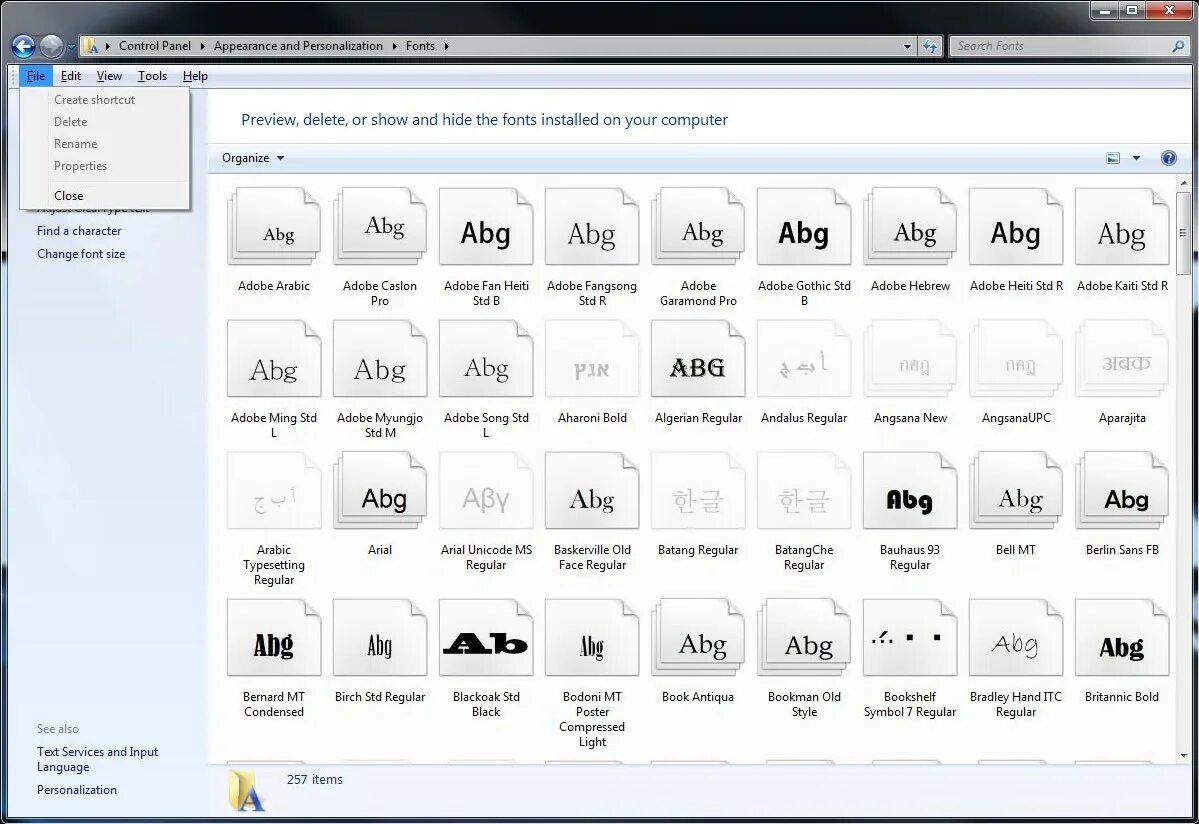
Task: Open the File menu
Action: (35, 76)
